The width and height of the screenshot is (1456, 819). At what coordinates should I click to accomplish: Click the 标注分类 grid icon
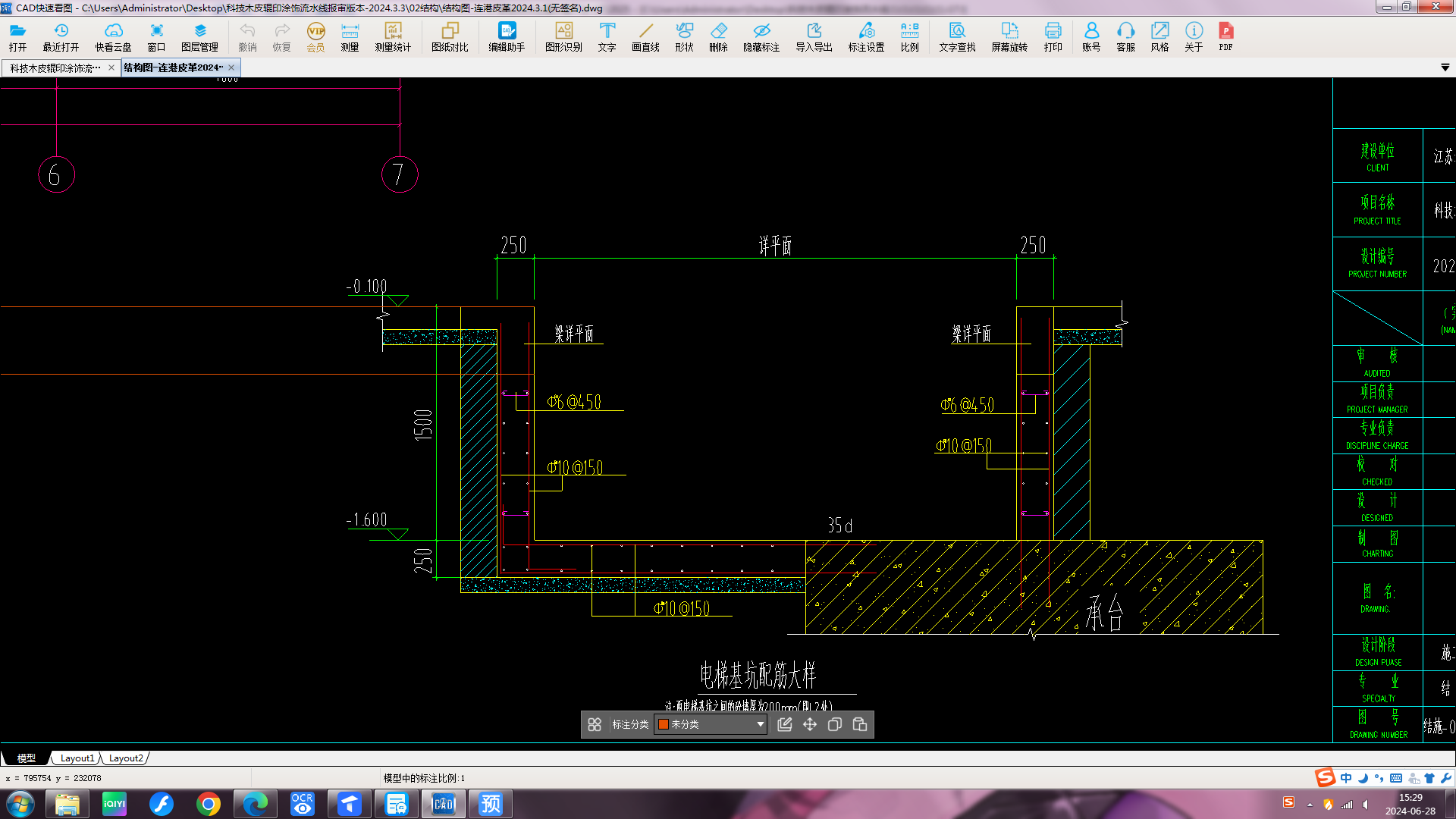[x=595, y=724]
